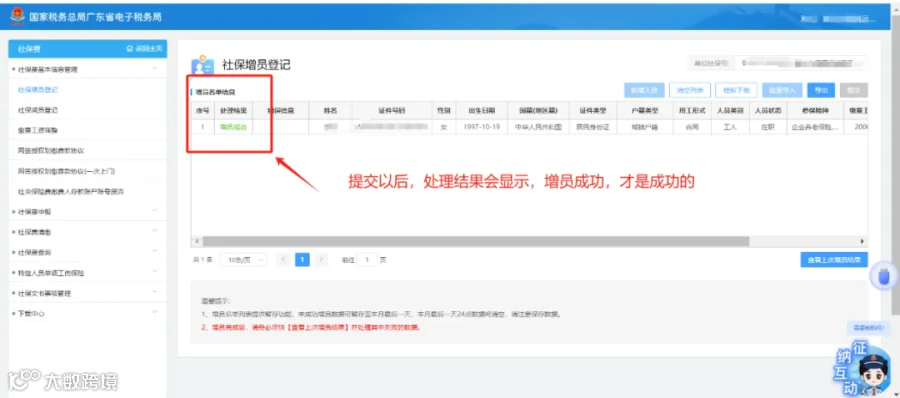Click page number 1 button

click(x=302, y=260)
